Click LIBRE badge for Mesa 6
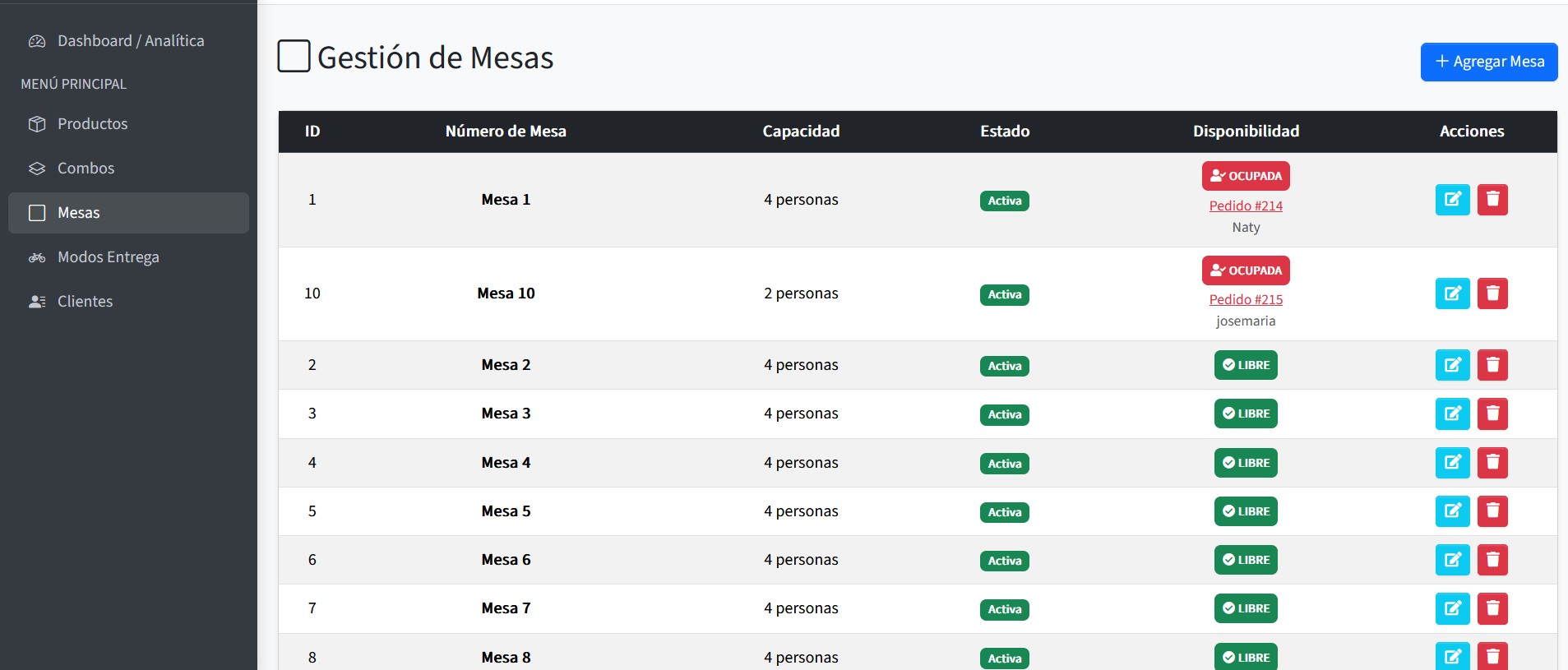The width and height of the screenshot is (1568, 670). point(1246,560)
